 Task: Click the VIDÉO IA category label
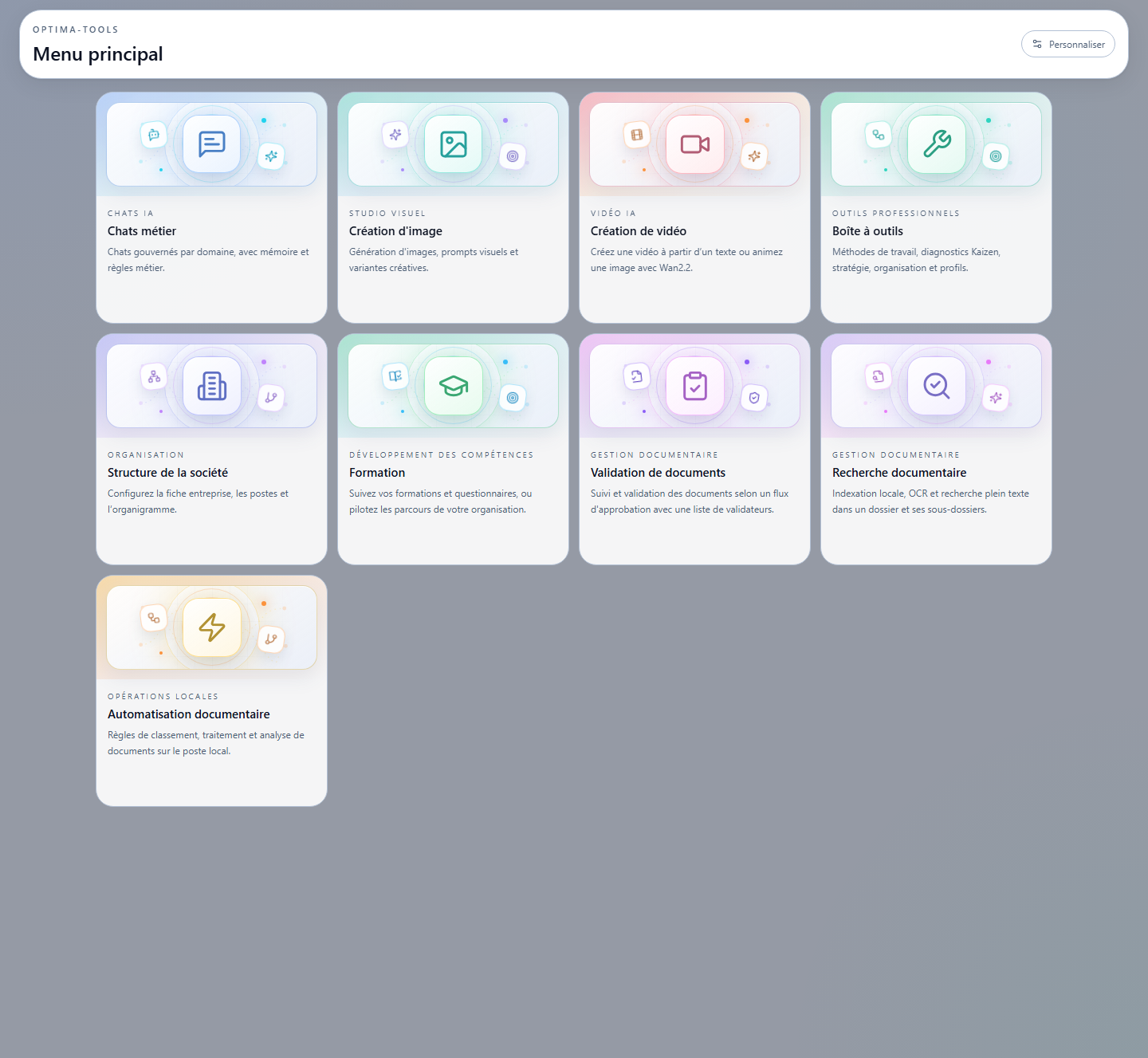click(x=613, y=214)
